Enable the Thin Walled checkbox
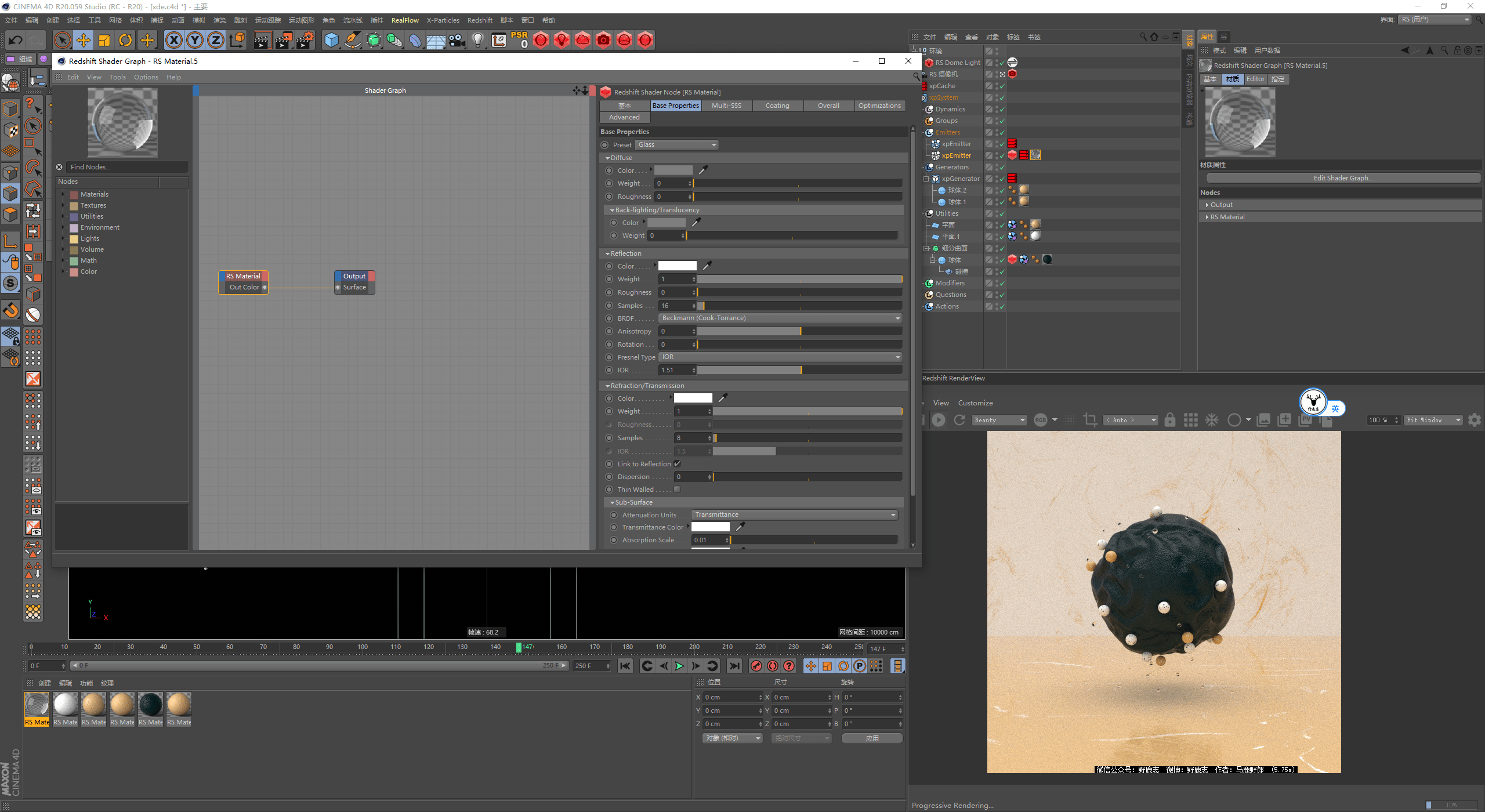Screen dimensions: 1485x812 pos(677,490)
